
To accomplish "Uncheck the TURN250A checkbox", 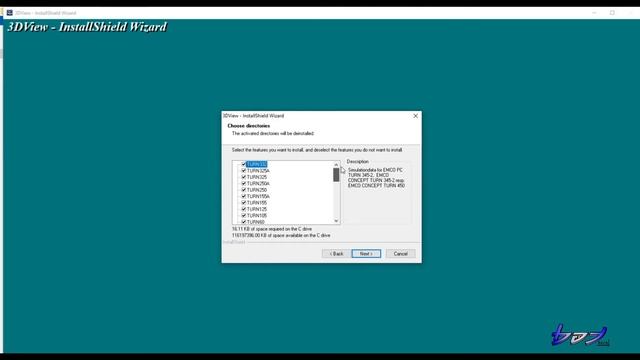I will (244, 183).
